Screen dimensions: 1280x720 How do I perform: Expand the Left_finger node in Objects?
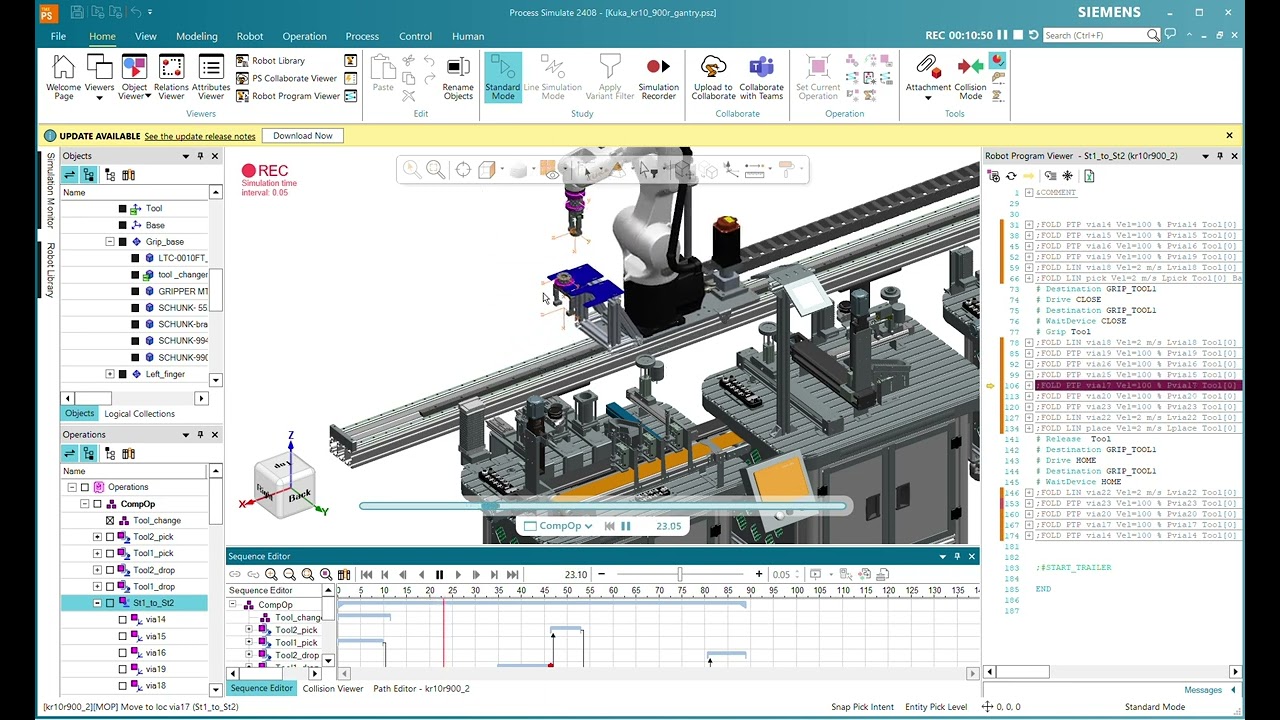pyautogui.click(x=110, y=374)
